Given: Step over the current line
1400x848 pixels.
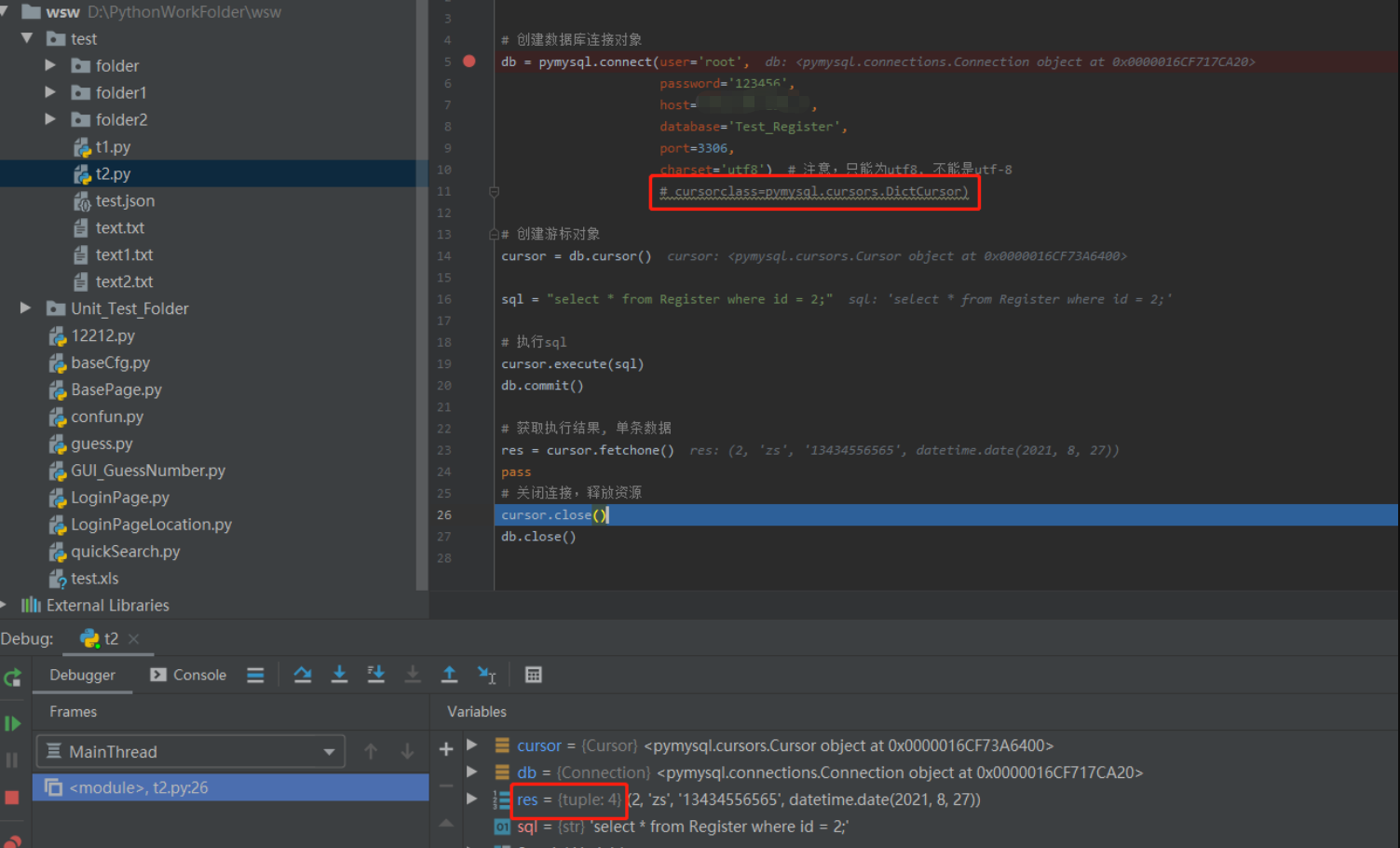Looking at the screenshot, I should point(303,675).
